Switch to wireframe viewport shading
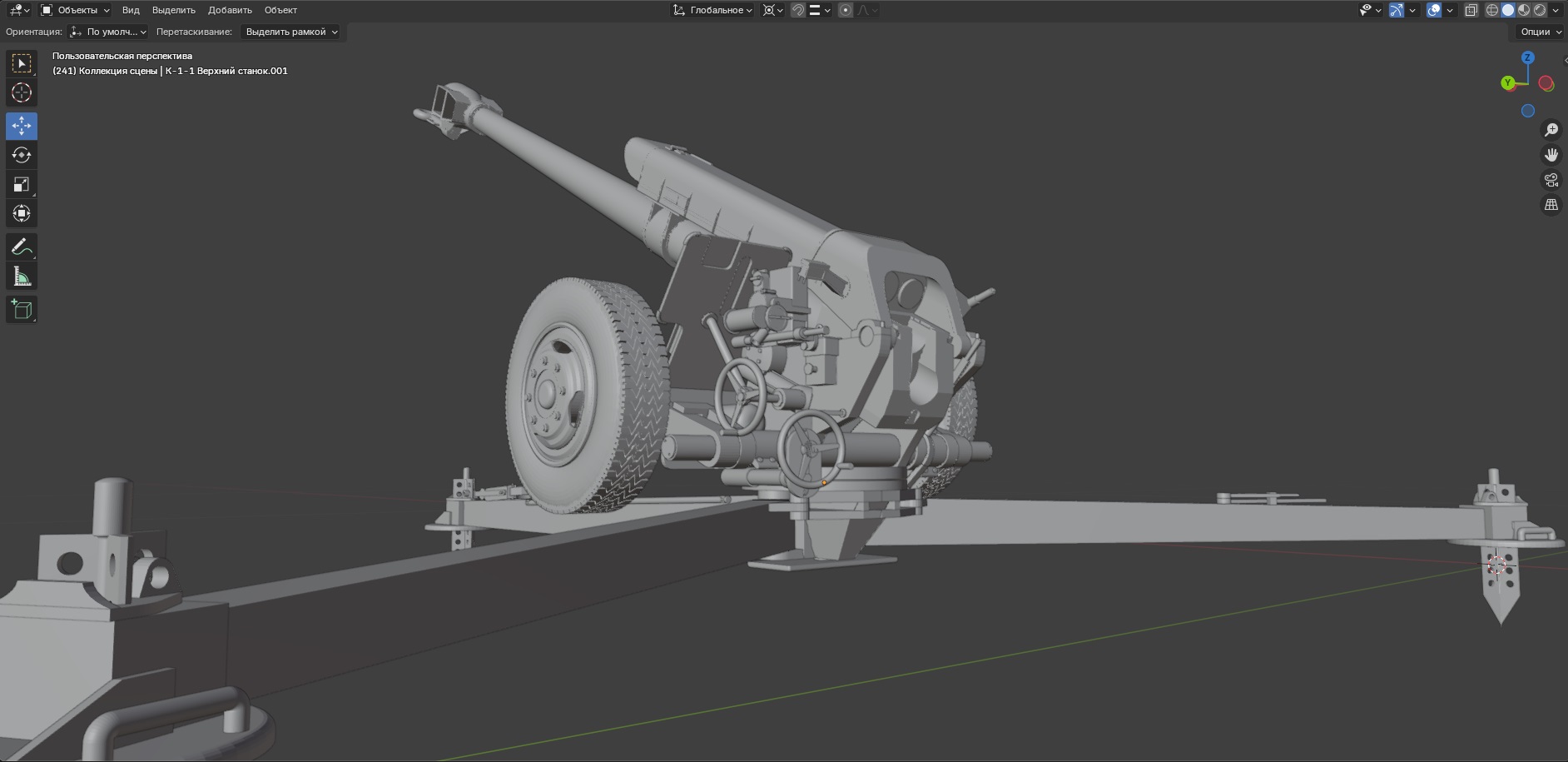 [1492, 10]
